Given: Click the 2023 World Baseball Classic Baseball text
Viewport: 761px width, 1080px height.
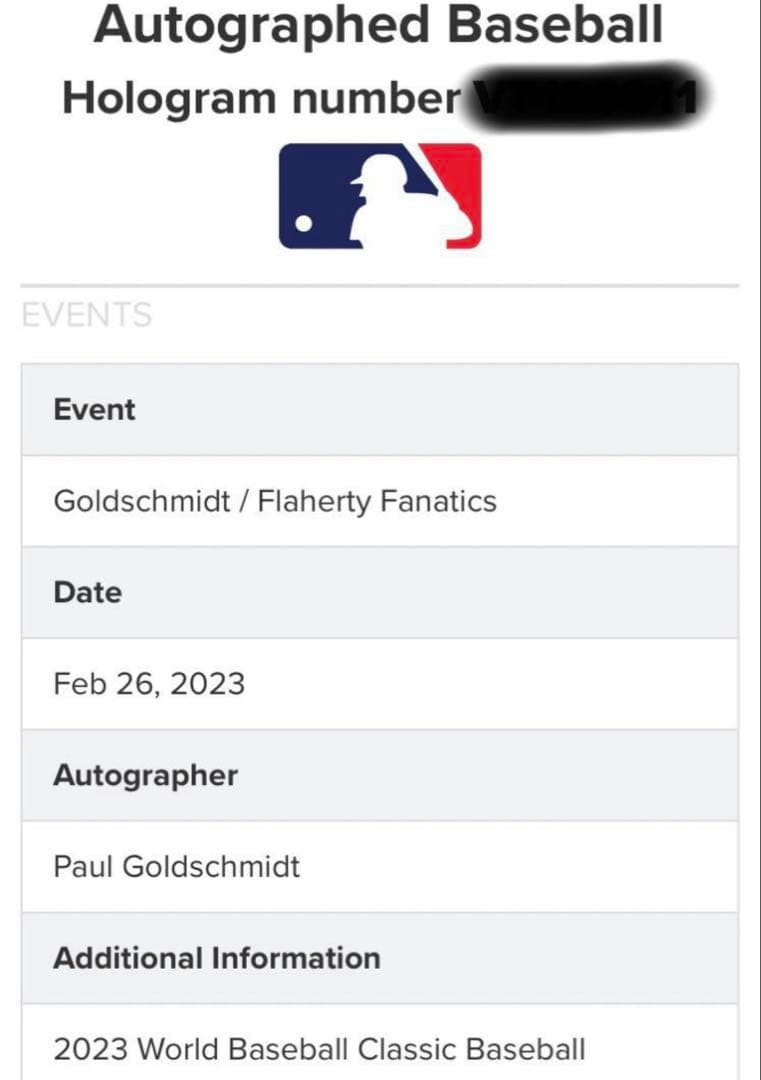Looking at the screenshot, I should click(x=319, y=1049).
